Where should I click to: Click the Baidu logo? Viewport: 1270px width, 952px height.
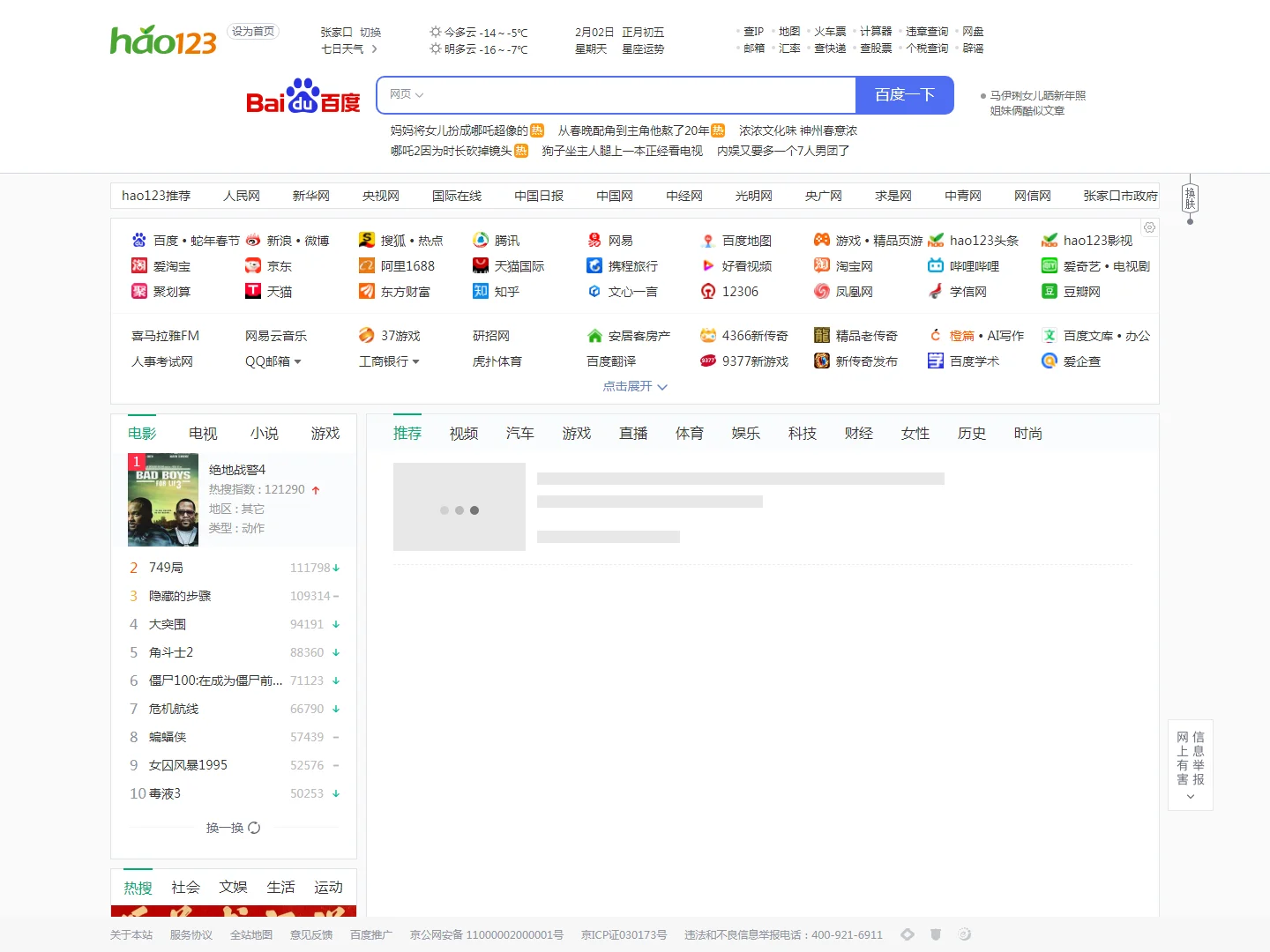pos(303,96)
